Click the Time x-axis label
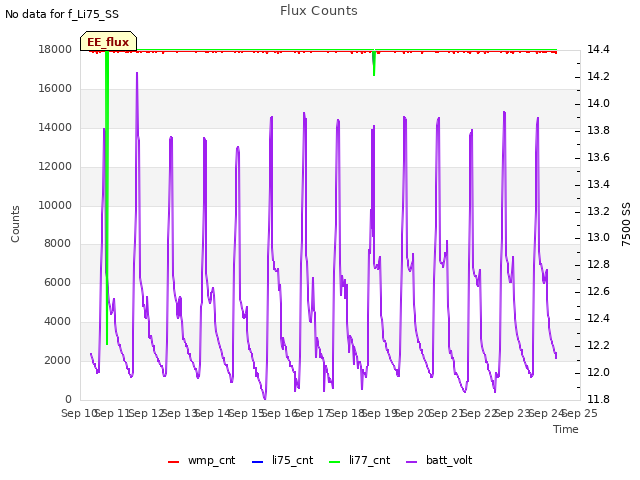This screenshot has height=480, width=640. point(566,429)
